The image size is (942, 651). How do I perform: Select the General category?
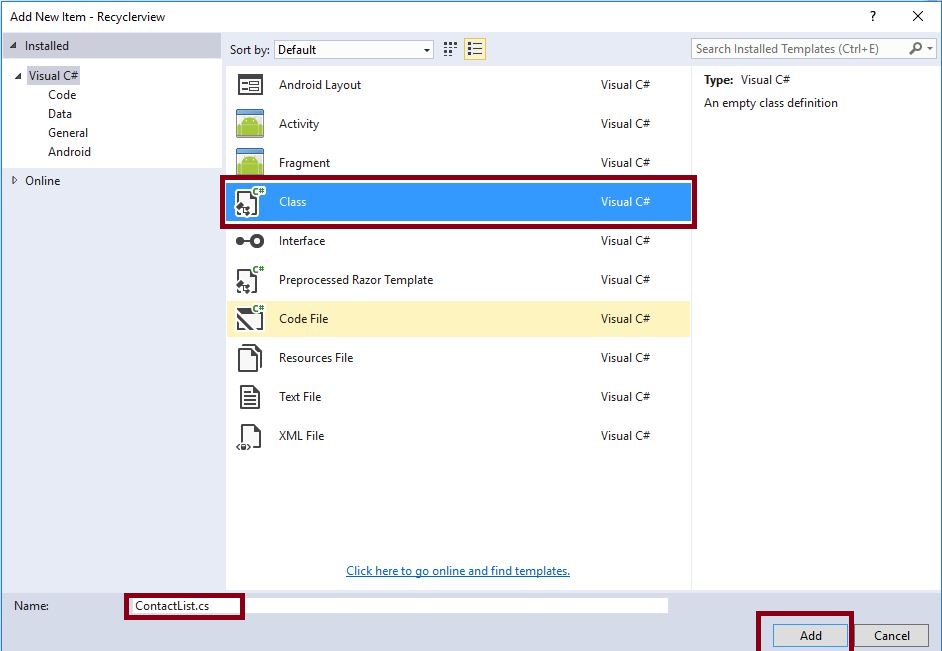pos(68,133)
